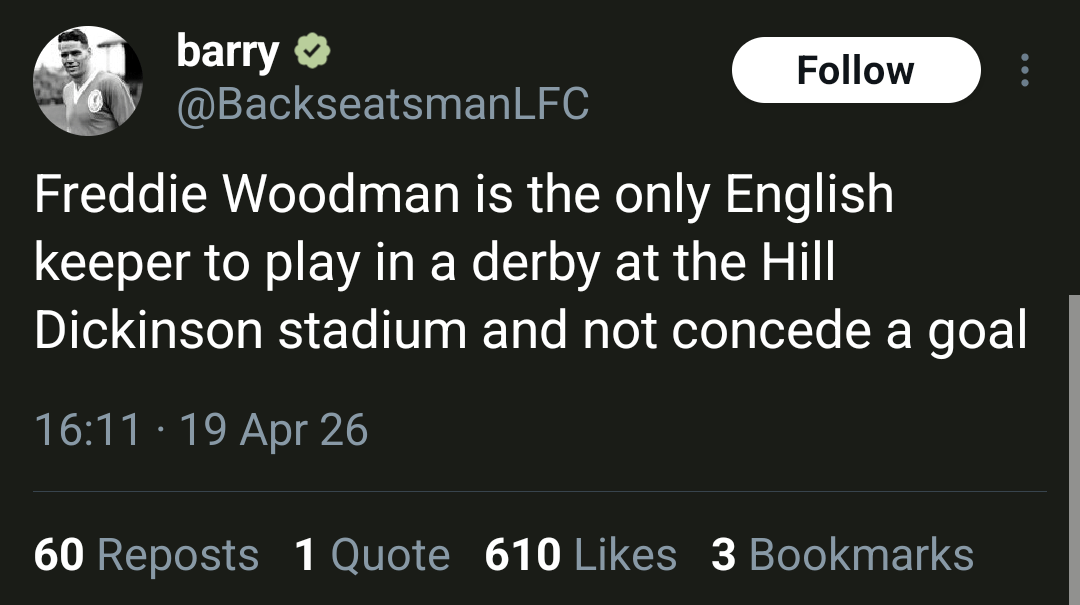Click "Dickinson stadium" in the tweet text
This screenshot has width=1080, height=605.
pyautogui.click(x=250, y=331)
